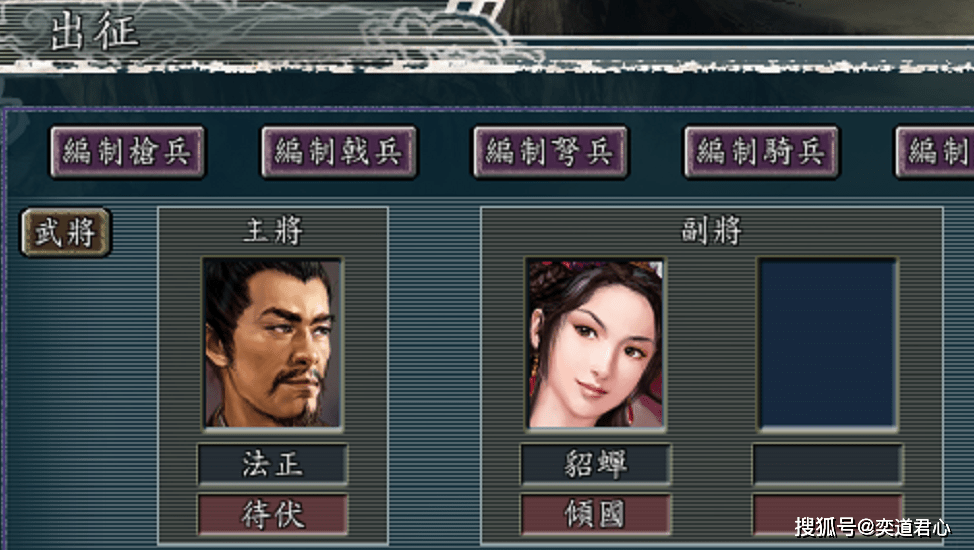Click the 副將 panel header
Viewport: 974px width, 550px height.
[712, 231]
